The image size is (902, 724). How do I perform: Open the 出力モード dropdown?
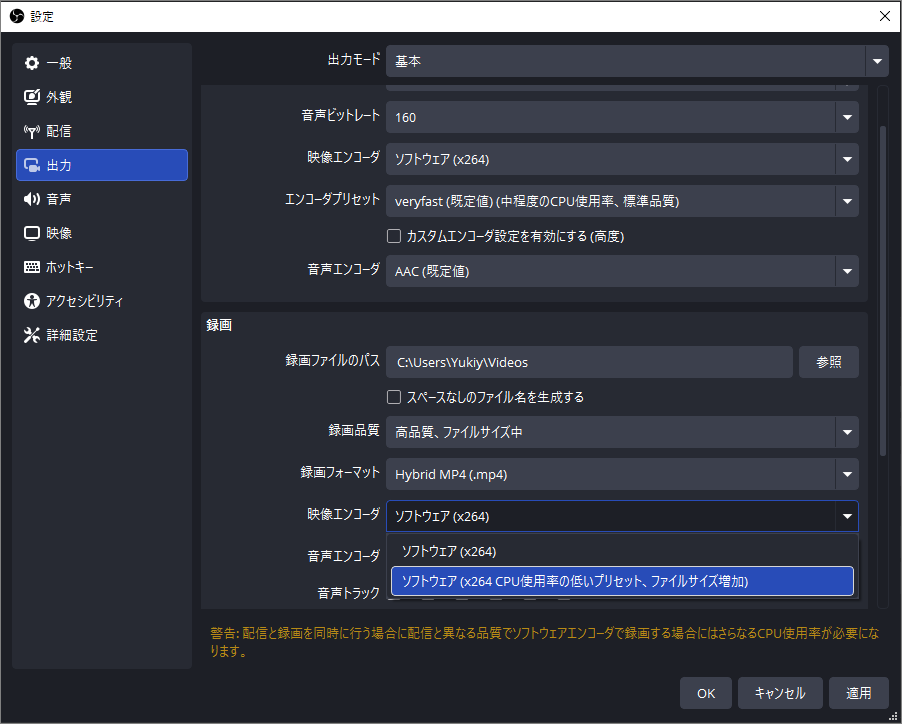point(632,61)
